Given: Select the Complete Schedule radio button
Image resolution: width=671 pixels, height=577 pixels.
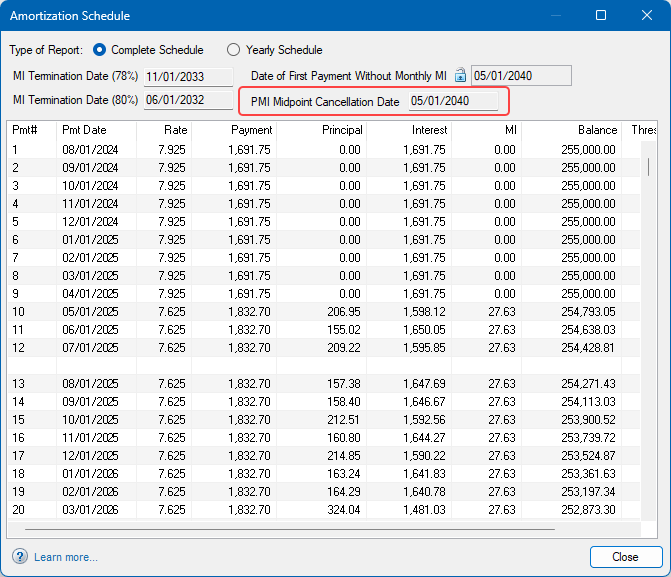Looking at the screenshot, I should point(100,50).
